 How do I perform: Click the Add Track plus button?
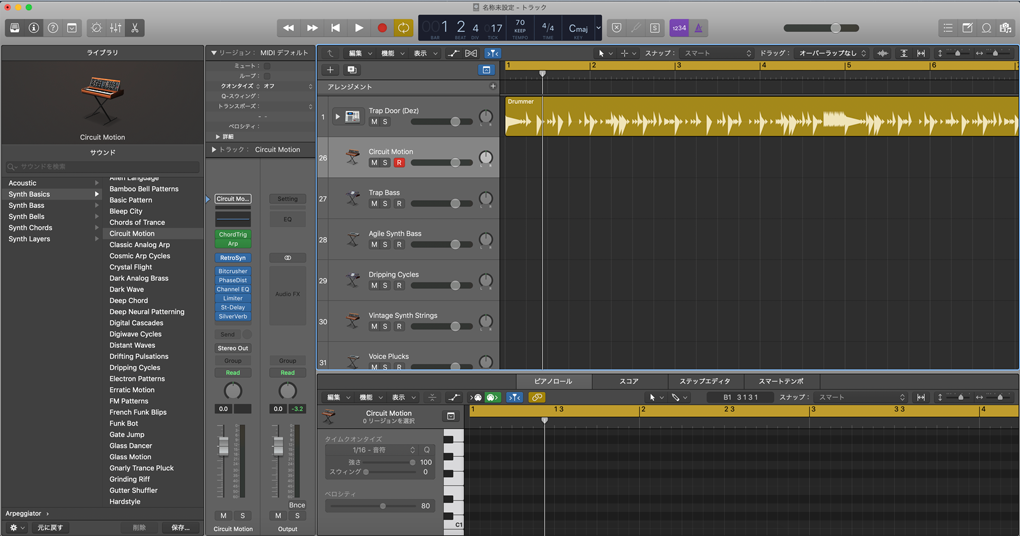pyautogui.click(x=330, y=70)
